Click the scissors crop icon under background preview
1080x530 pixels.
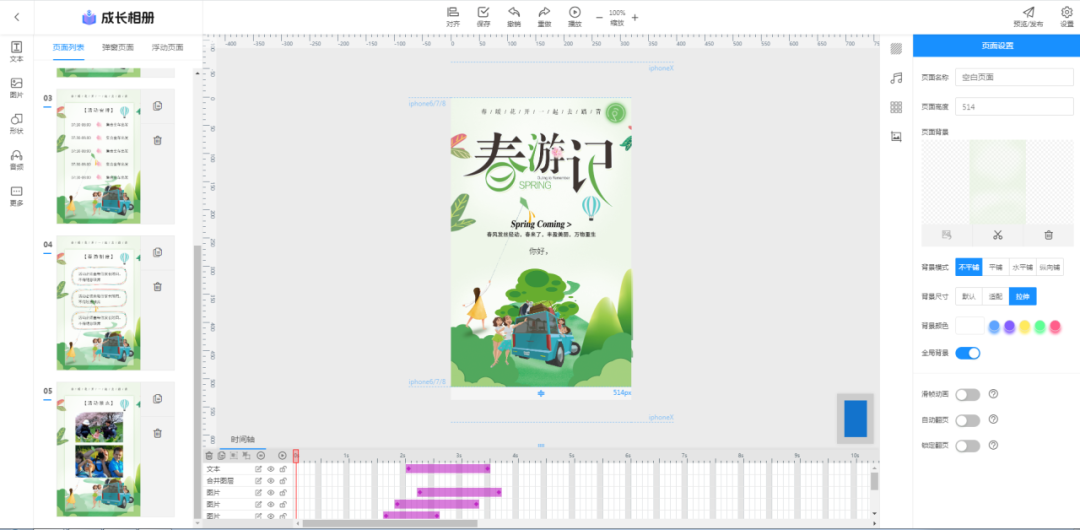[x=997, y=235]
